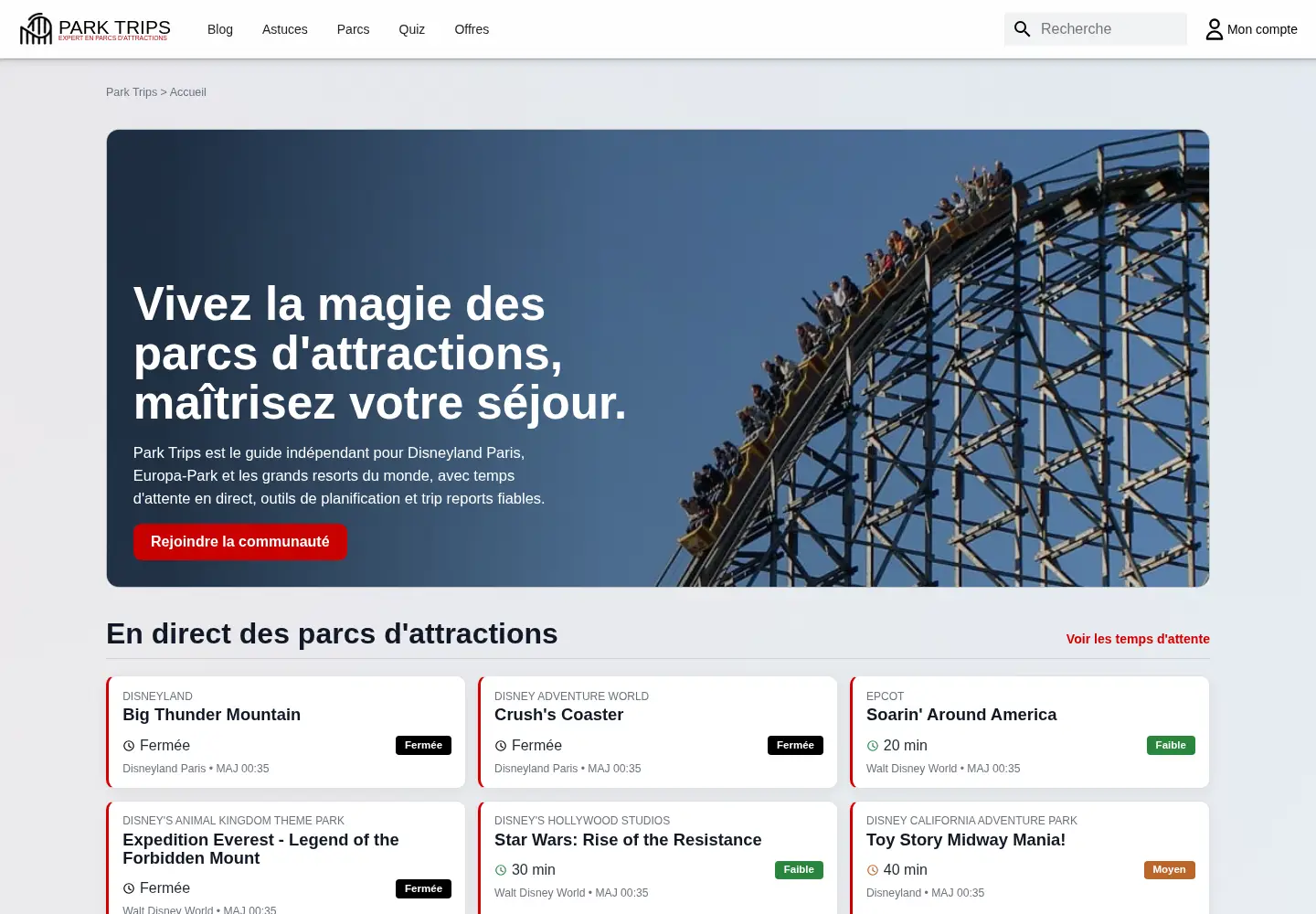Click Faible badge on Soarin' Around America
1316x914 pixels.
1171,746
